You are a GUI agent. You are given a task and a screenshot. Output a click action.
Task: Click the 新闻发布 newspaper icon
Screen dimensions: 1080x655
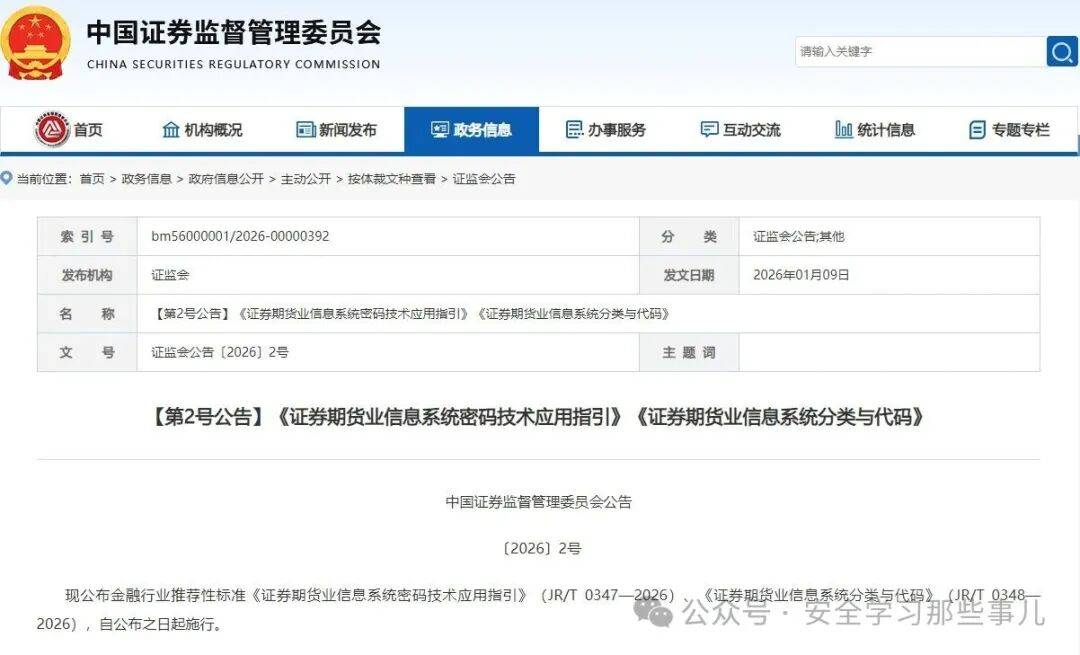point(306,130)
